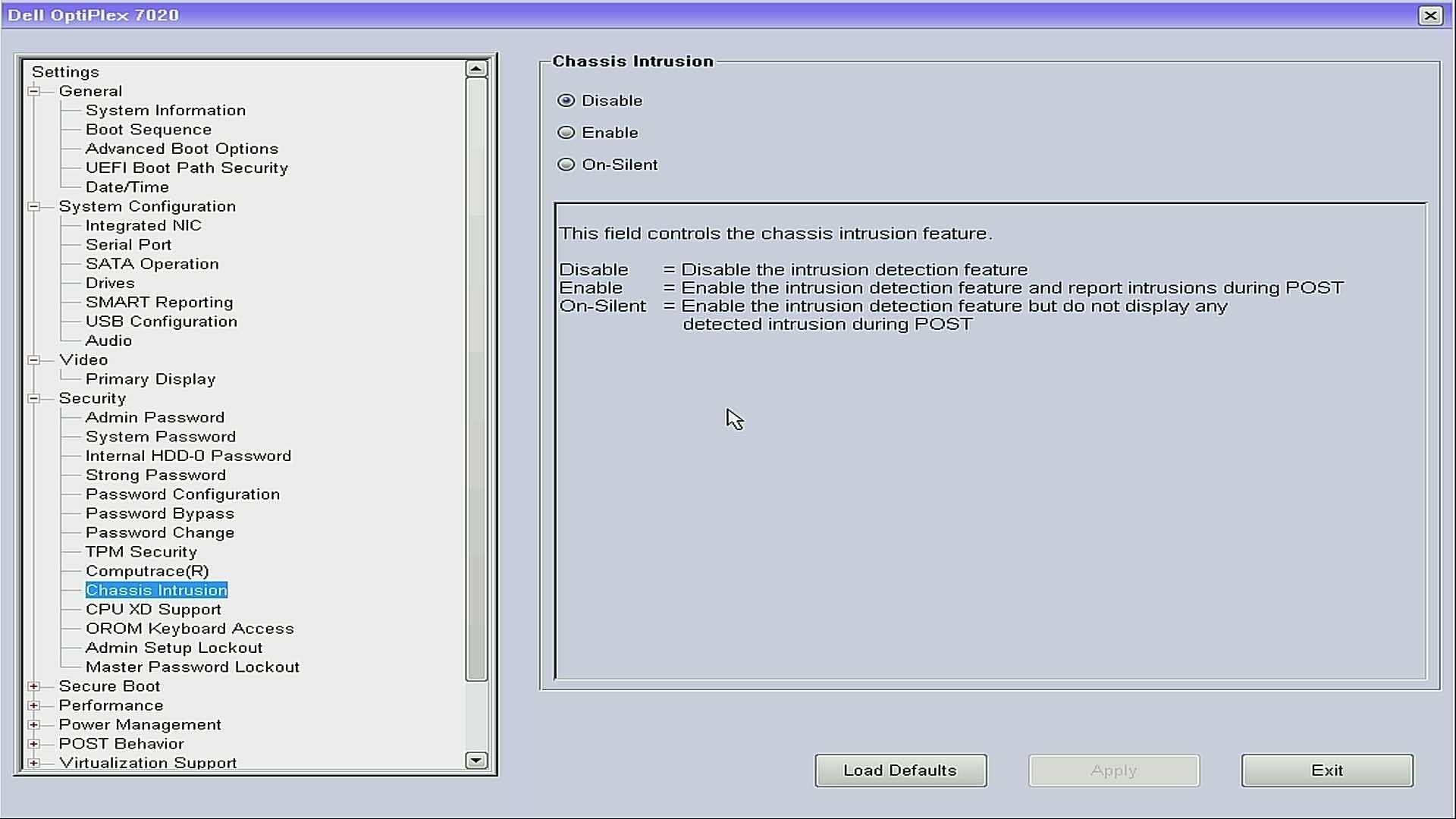Click the Apply button

click(1114, 770)
